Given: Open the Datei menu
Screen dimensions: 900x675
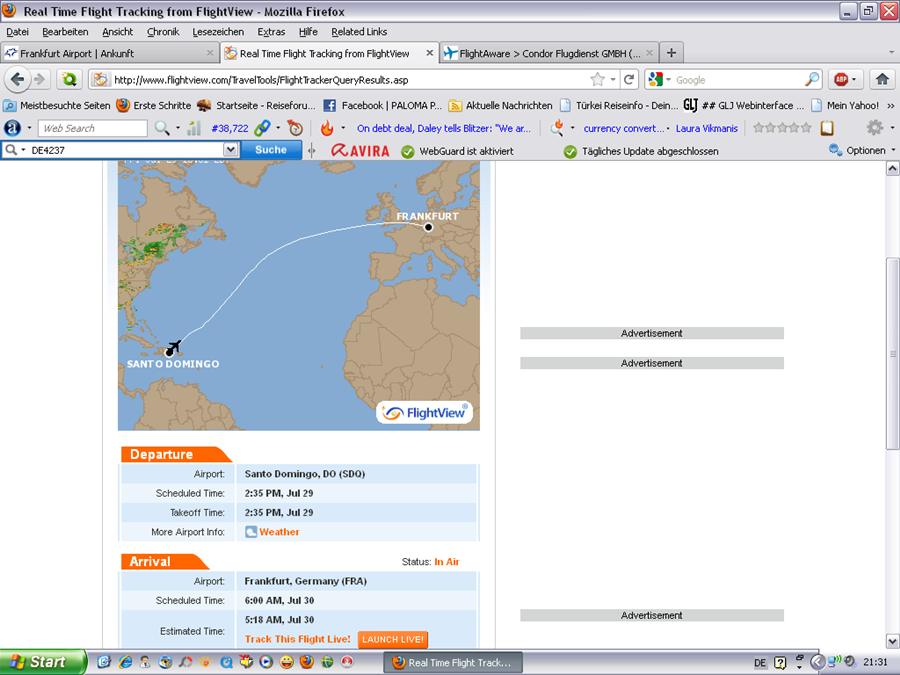Looking at the screenshot, I should (17, 32).
